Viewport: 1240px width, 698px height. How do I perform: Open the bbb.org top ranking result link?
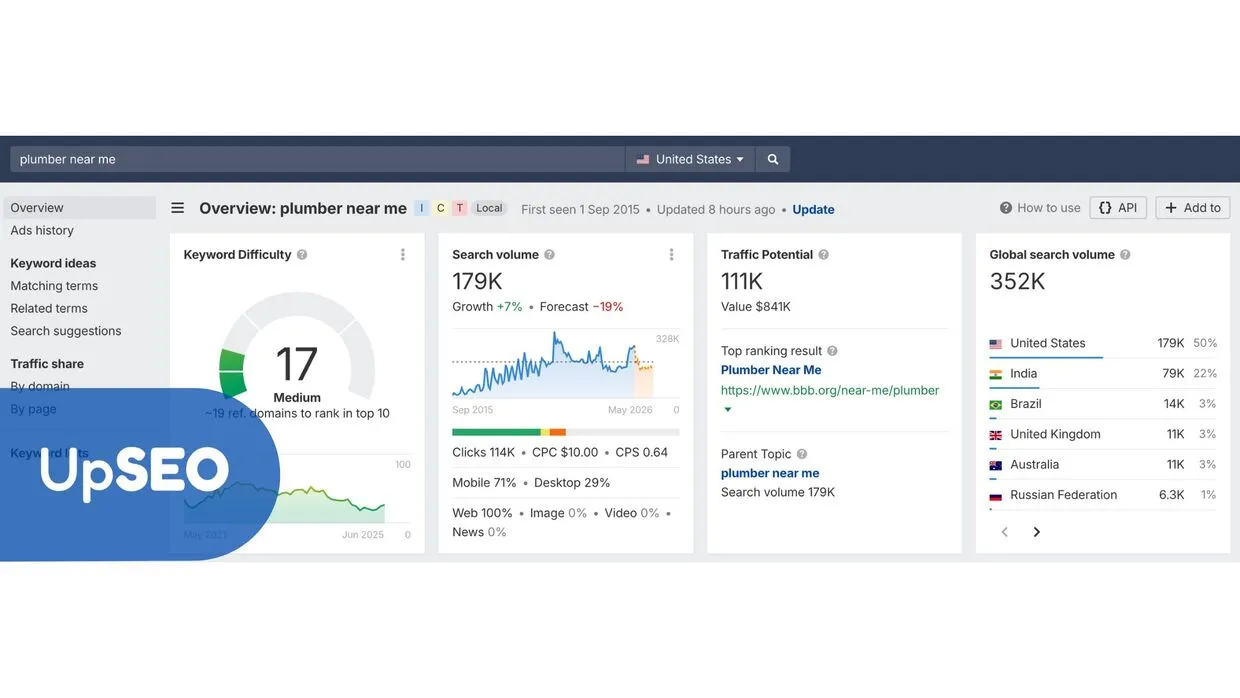pos(830,390)
